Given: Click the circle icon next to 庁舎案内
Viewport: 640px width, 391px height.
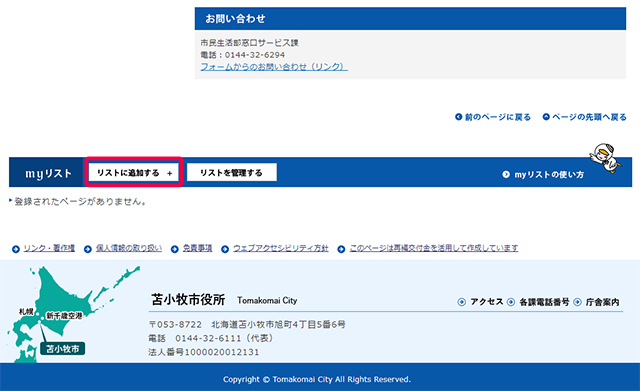Looking at the screenshot, I should point(577,302).
